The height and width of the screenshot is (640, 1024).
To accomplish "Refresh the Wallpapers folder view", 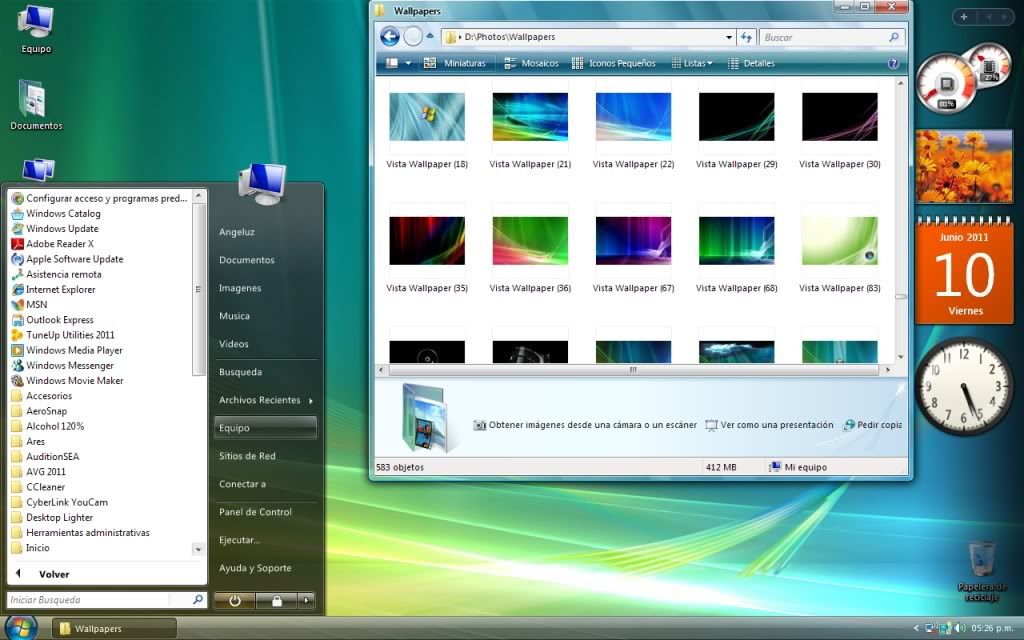I will (x=746, y=37).
